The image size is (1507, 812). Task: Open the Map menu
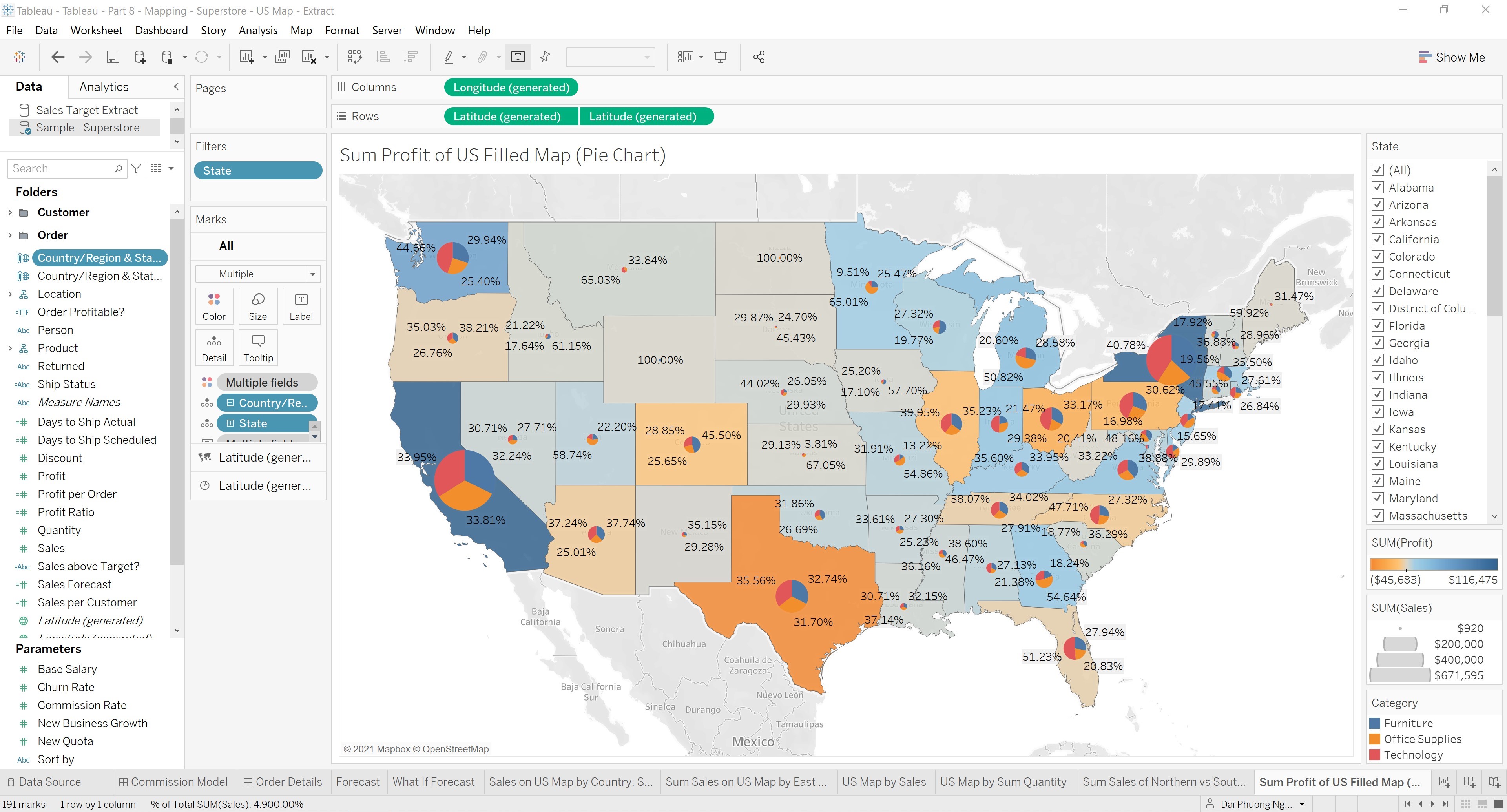301,30
